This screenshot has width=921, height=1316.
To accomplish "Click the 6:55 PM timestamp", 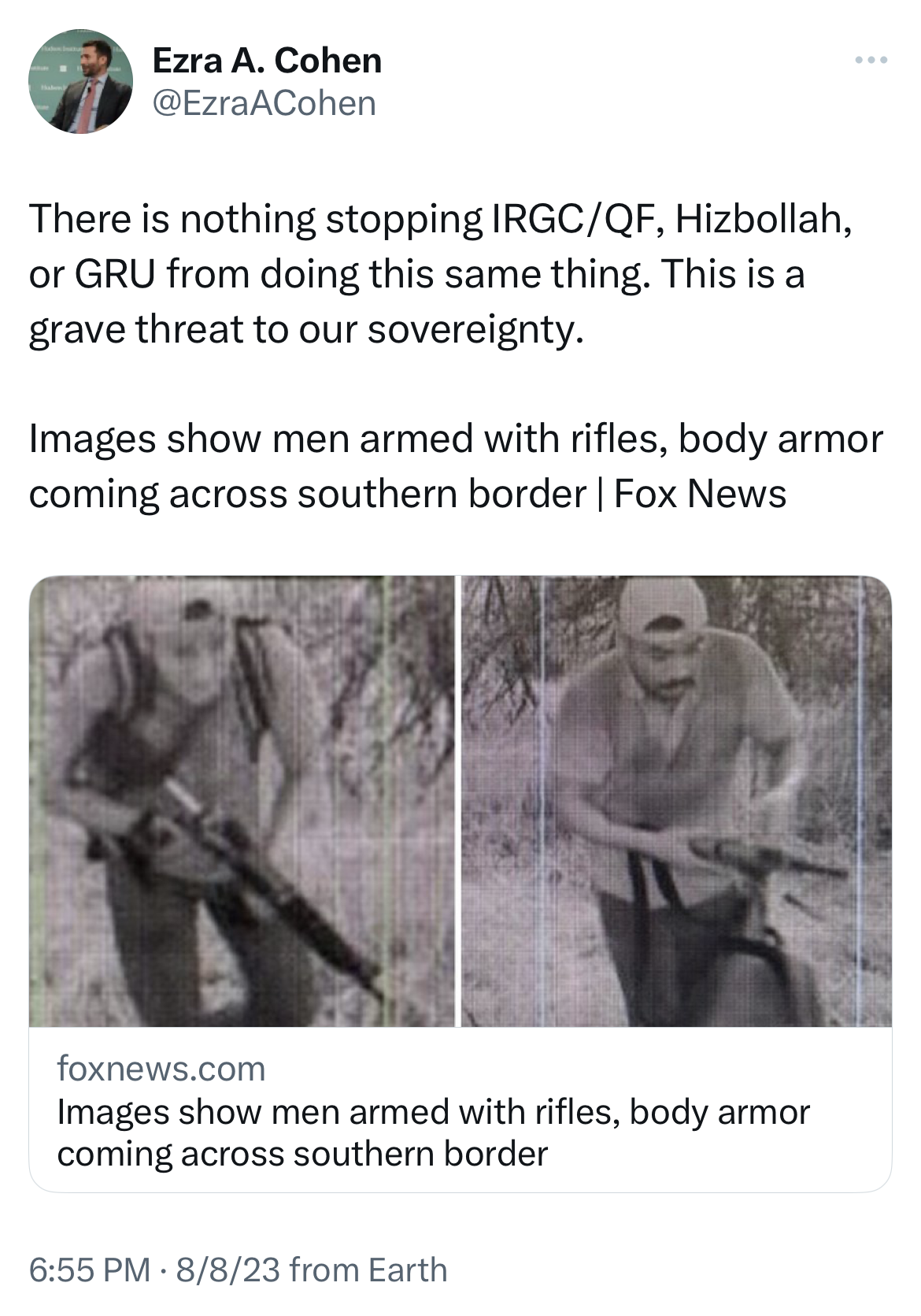I will [x=90, y=1270].
